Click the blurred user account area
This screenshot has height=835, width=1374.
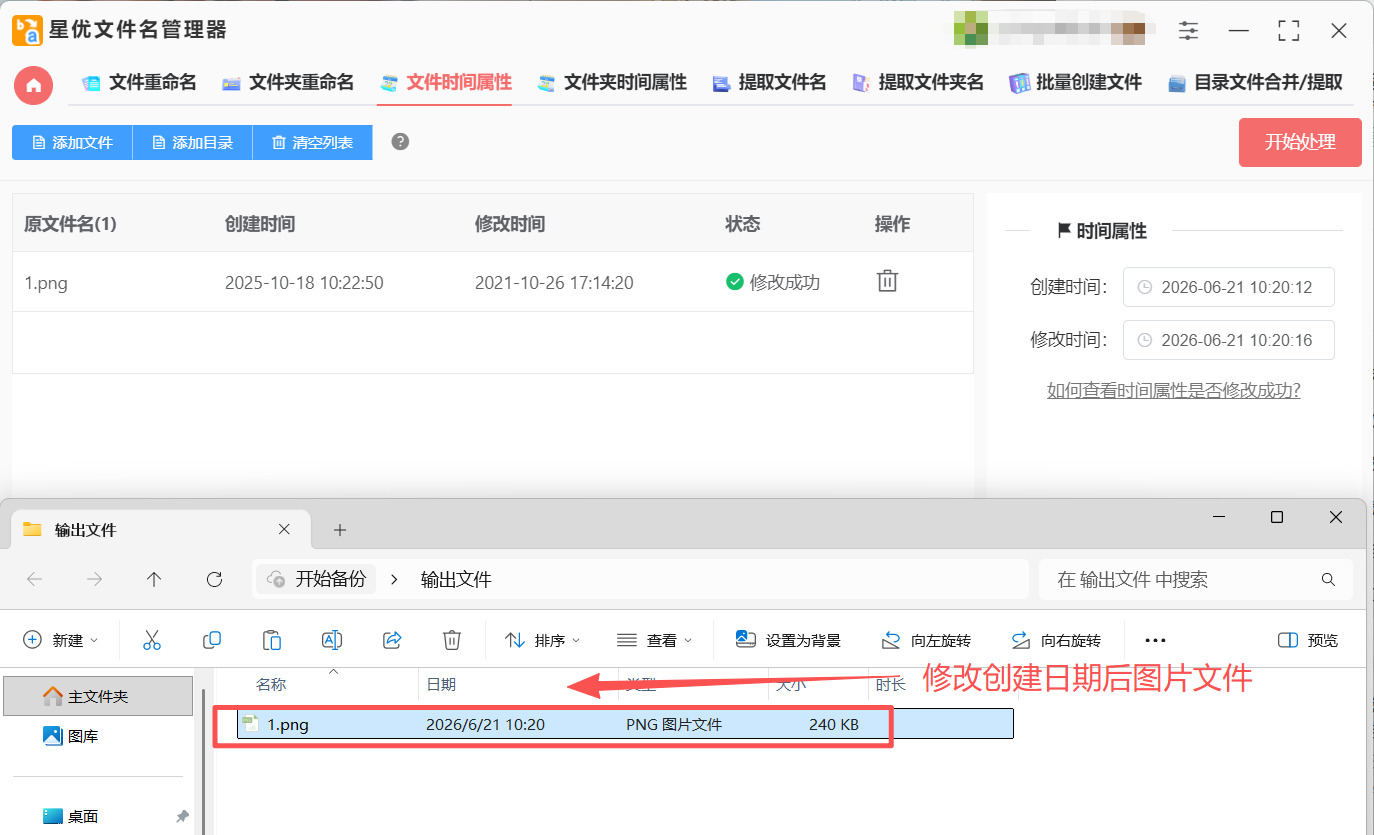pyautogui.click(x=1049, y=28)
